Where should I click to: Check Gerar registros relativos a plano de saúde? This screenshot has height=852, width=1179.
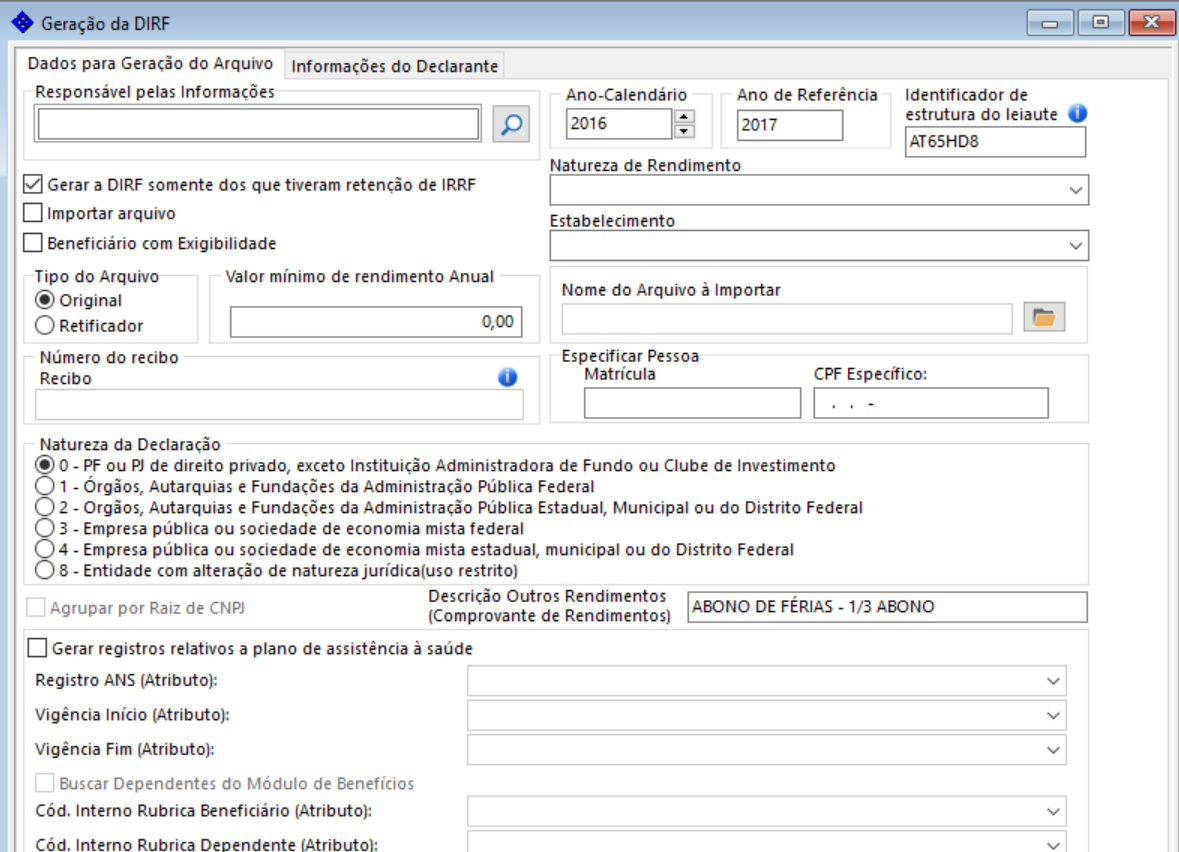(x=38, y=647)
